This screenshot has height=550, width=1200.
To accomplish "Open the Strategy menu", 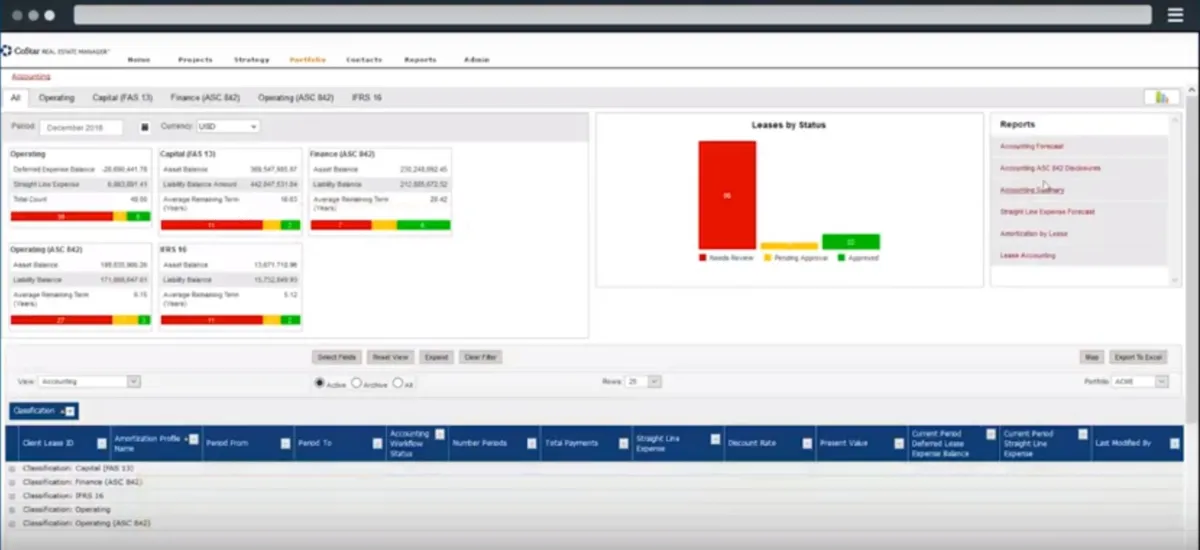I will tap(252, 60).
